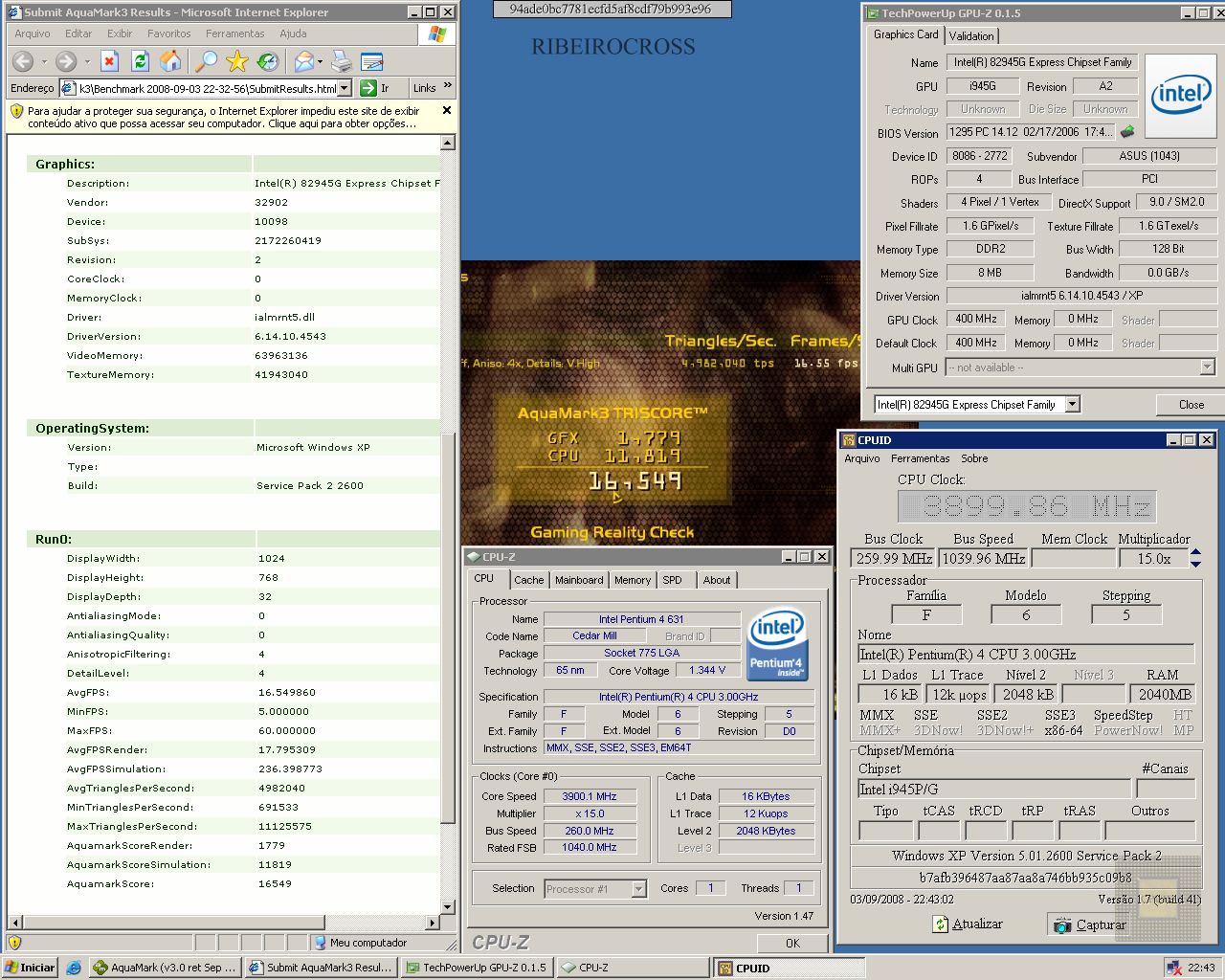The image size is (1225, 980).
Task: Switch to TechPowerUp GPU-Z taskbar button
Action: tap(477, 968)
